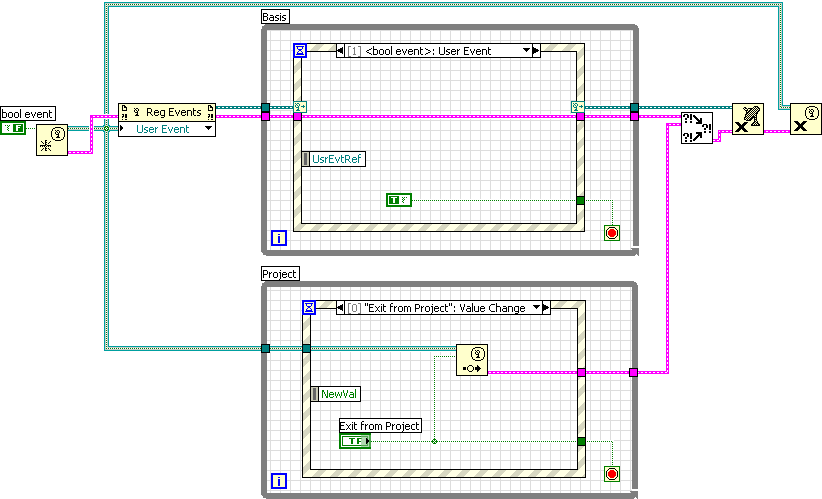Click right dynamic event terminal in Basis structure
822x499 pixels.
tap(577, 107)
